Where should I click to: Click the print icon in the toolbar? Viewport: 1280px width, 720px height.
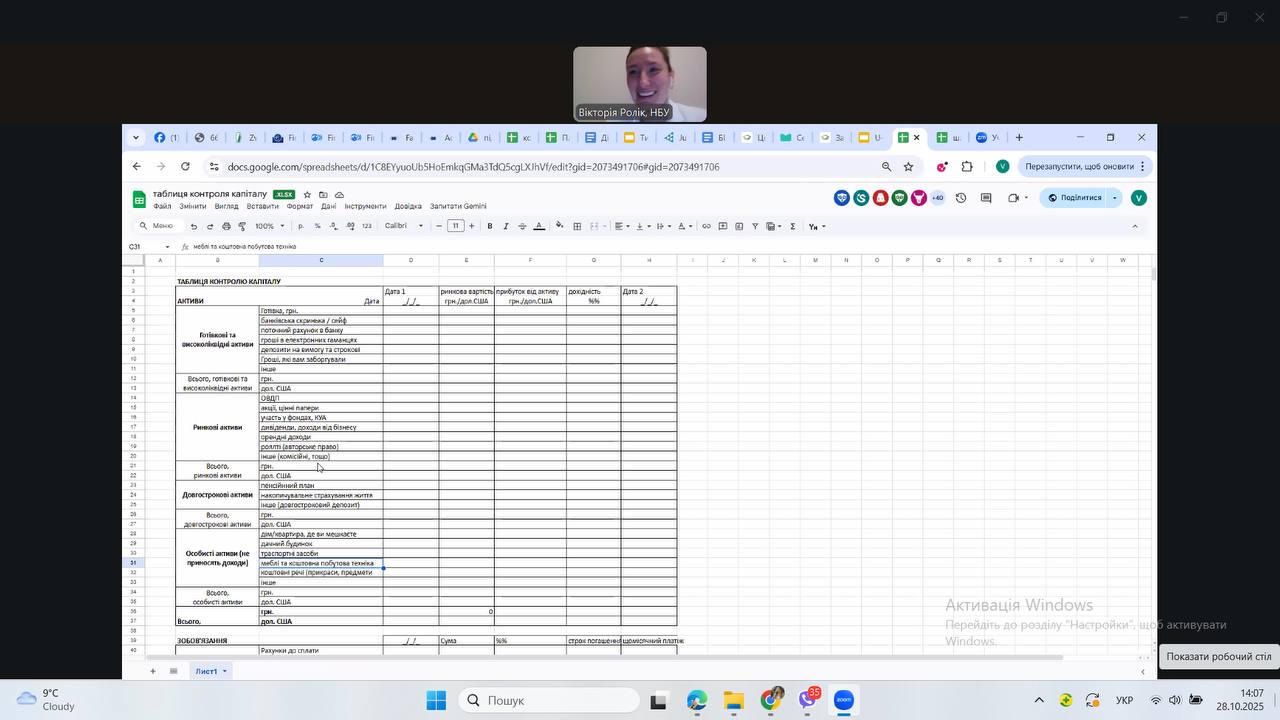tap(226, 226)
